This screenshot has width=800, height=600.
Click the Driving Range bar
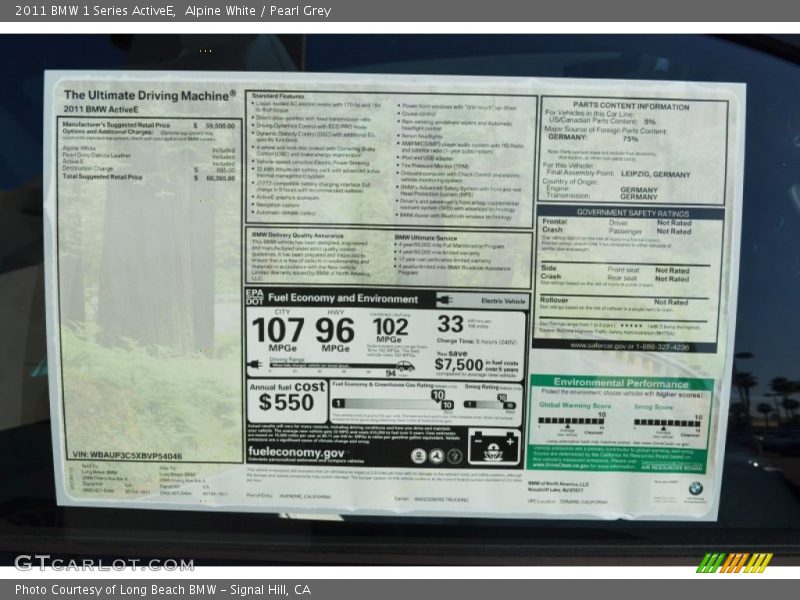pos(332,365)
